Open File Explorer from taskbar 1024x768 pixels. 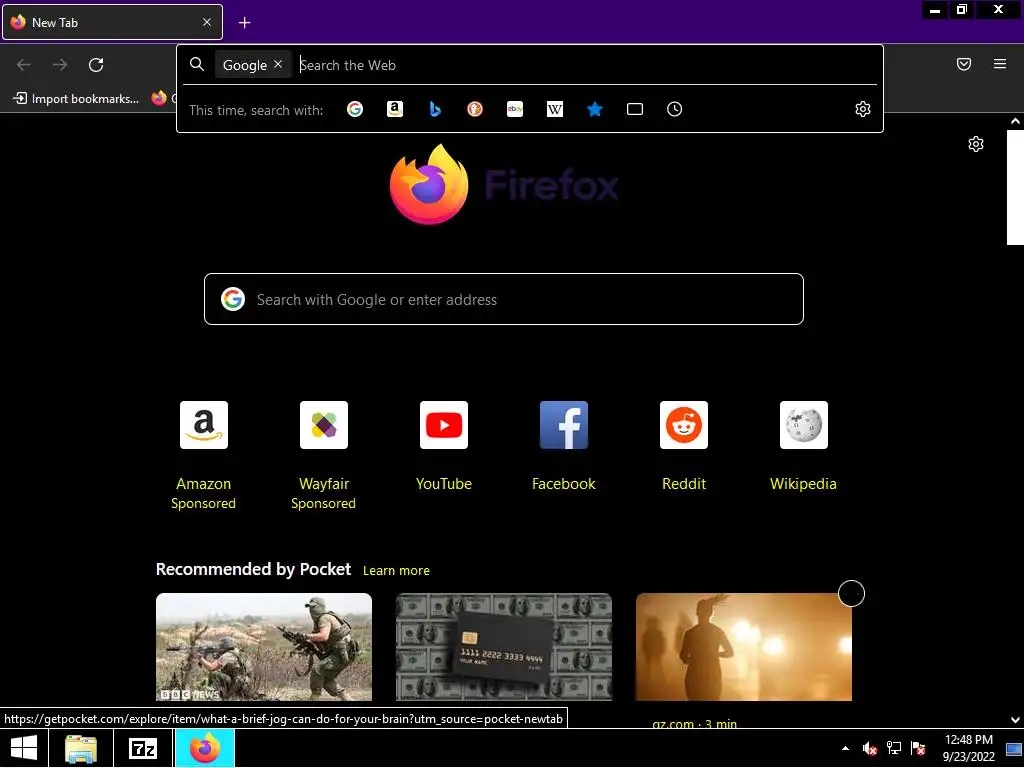[x=81, y=748]
